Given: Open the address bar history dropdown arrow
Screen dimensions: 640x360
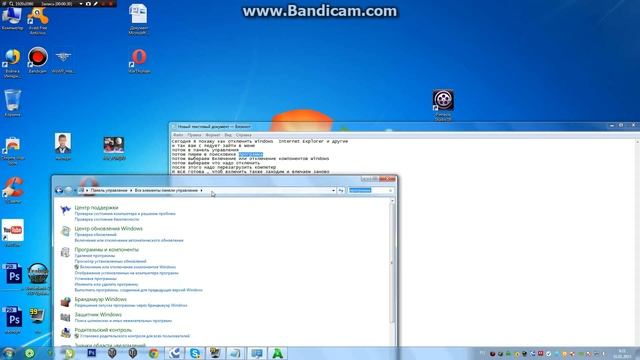Looking at the screenshot, I should click(x=333, y=190).
